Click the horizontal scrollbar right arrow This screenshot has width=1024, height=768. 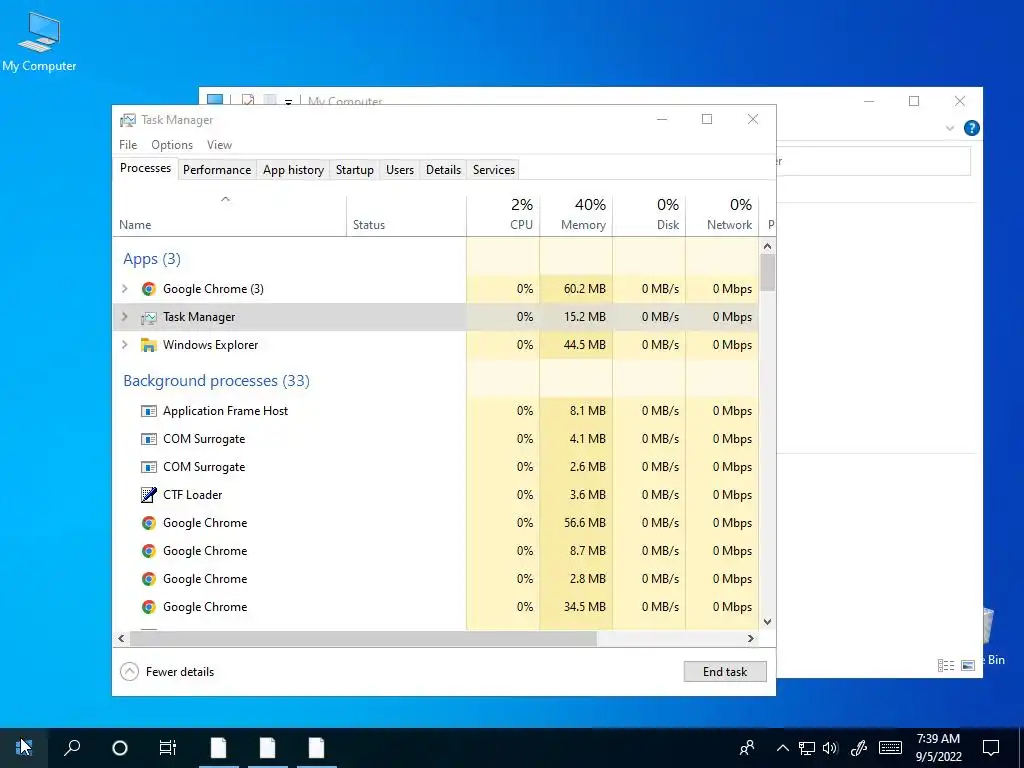pyautogui.click(x=751, y=639)
